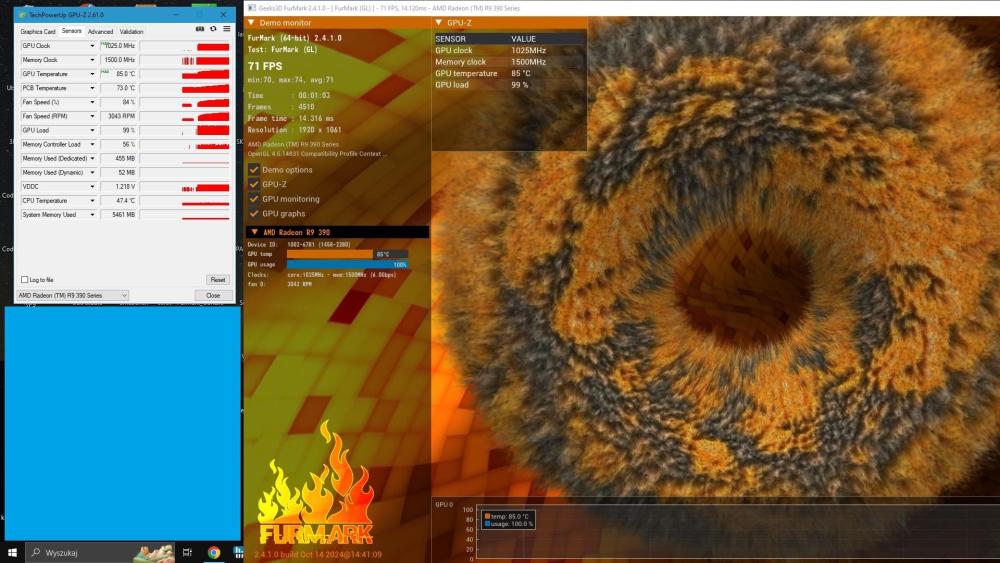
Task: Click the TechPowerUp GPU-Z title bar logo
Action: click(x=24, y=14)
